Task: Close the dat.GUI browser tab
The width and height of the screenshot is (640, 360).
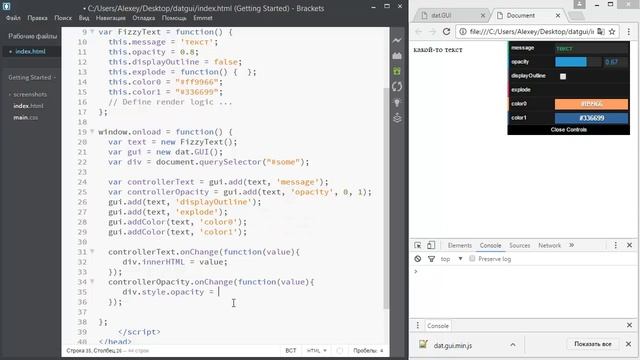Action: pos(483,16)
